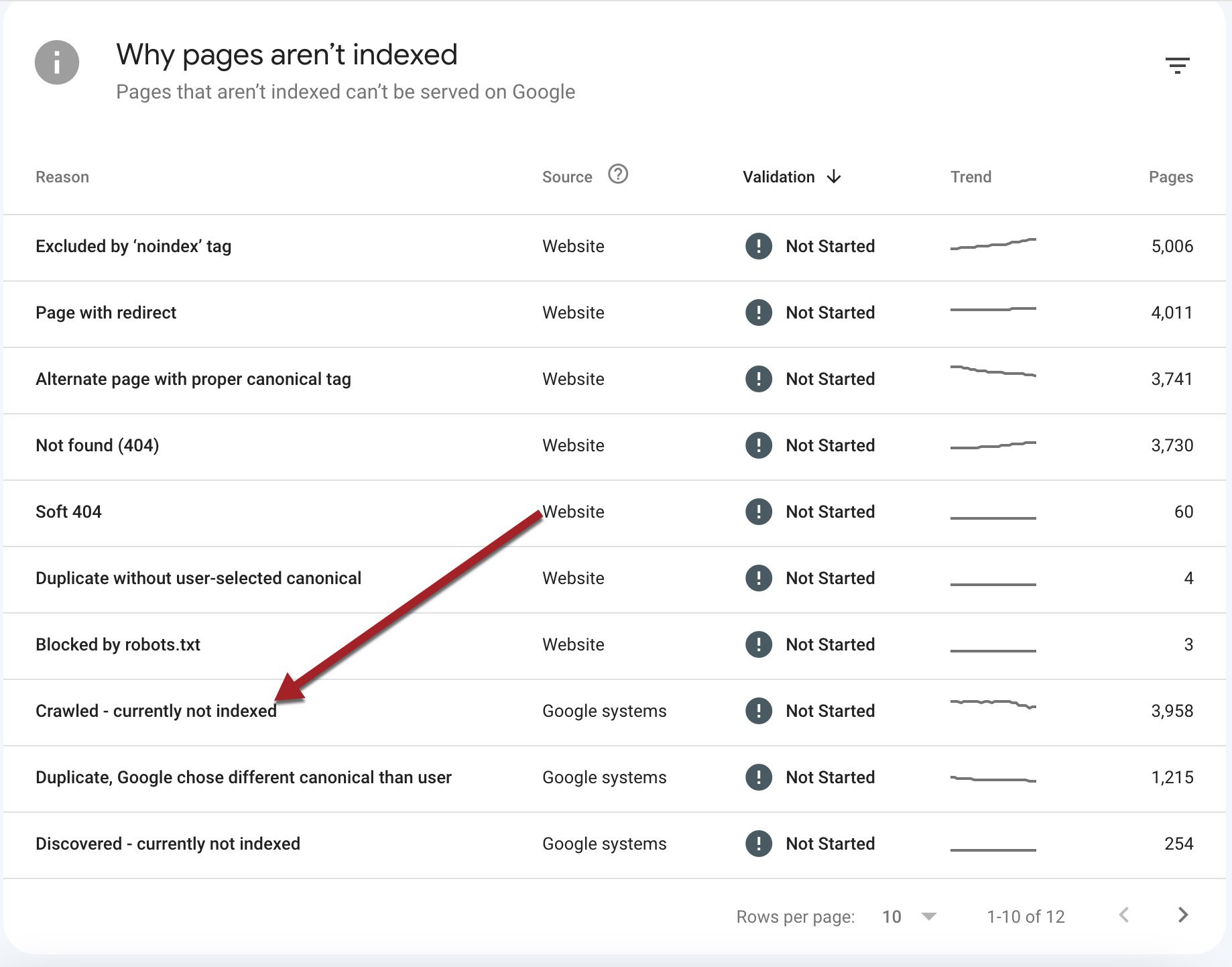Screen dimensions: 1232x967
Task: Click the Not Started icon for Page with redirect
Action: click(758, 312)
